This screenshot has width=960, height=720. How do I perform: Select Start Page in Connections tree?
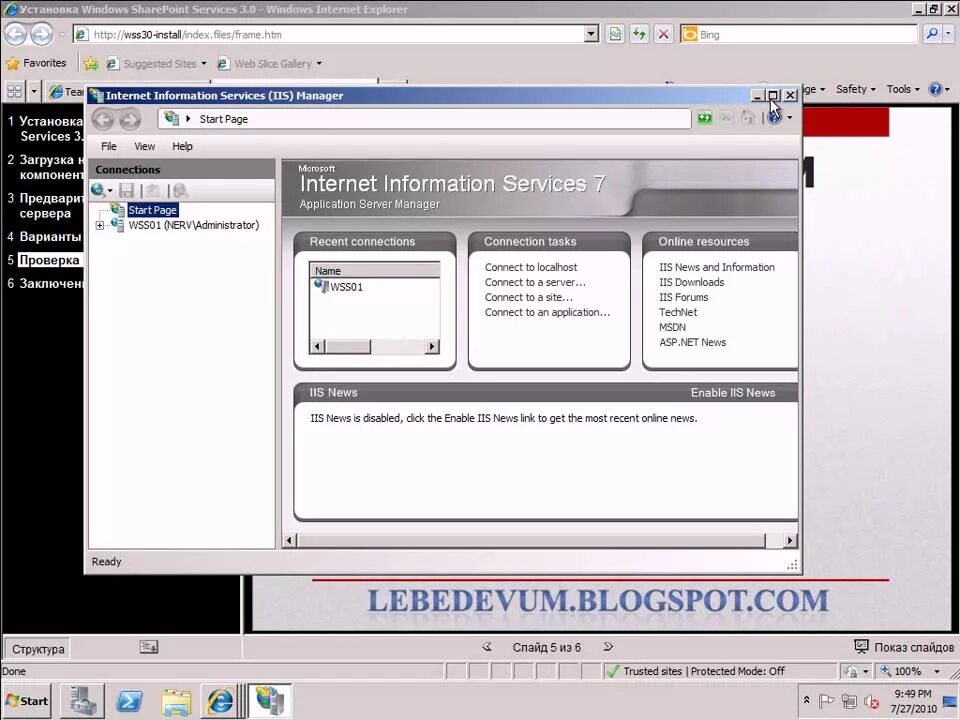point(152,210)
